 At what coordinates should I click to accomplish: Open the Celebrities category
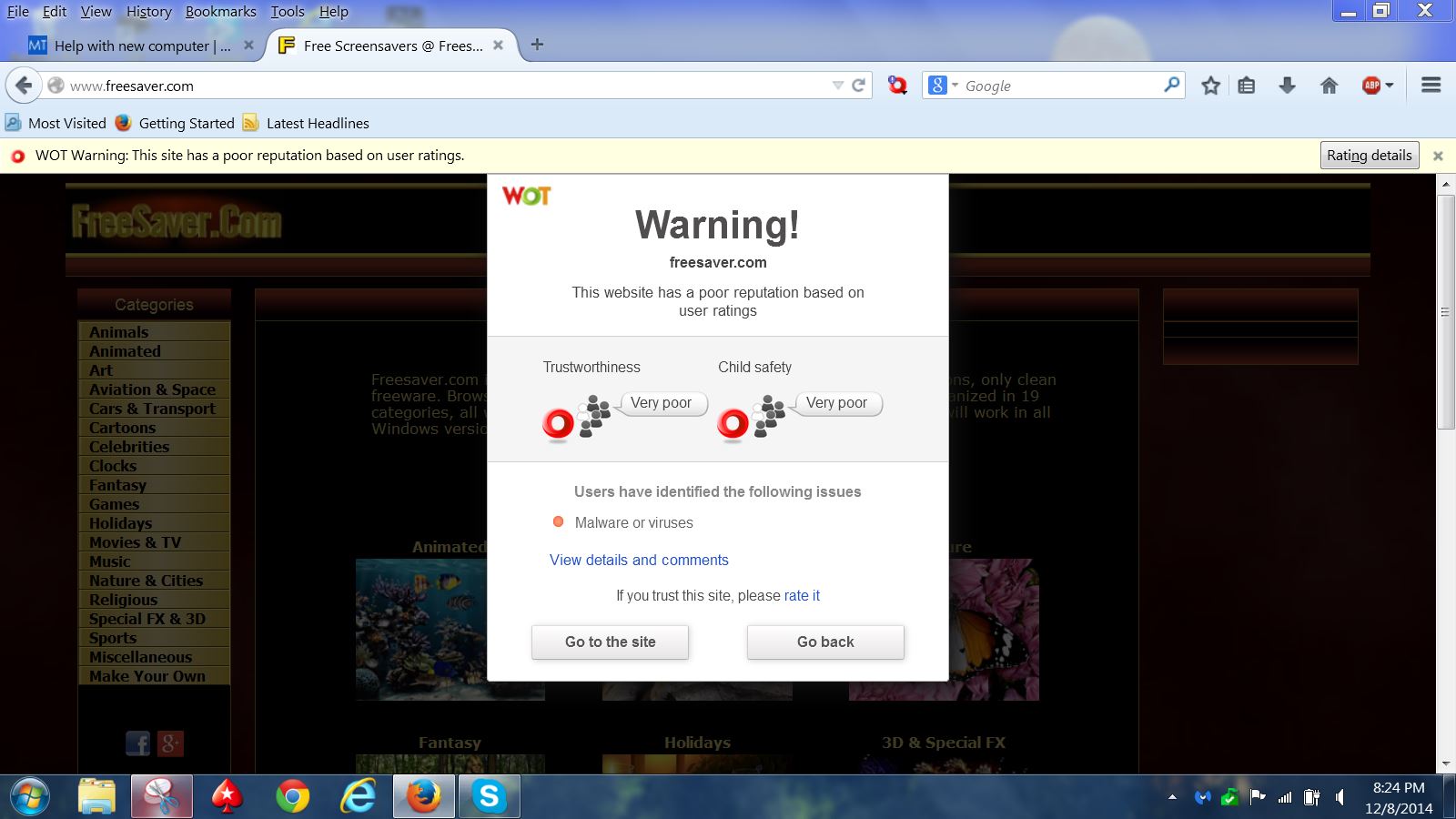click(129, 447)
